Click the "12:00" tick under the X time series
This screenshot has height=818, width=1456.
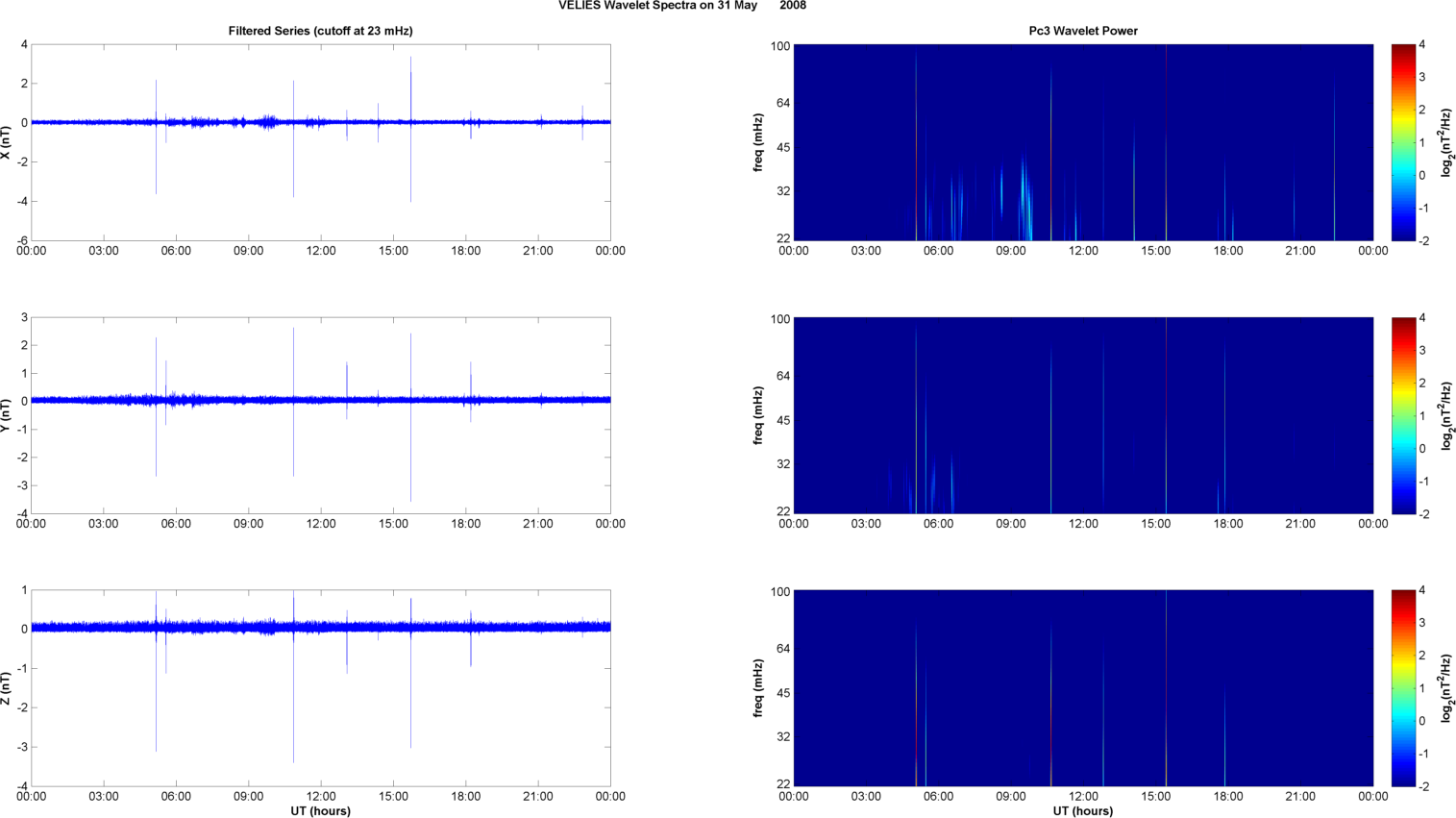pos(321,251)
